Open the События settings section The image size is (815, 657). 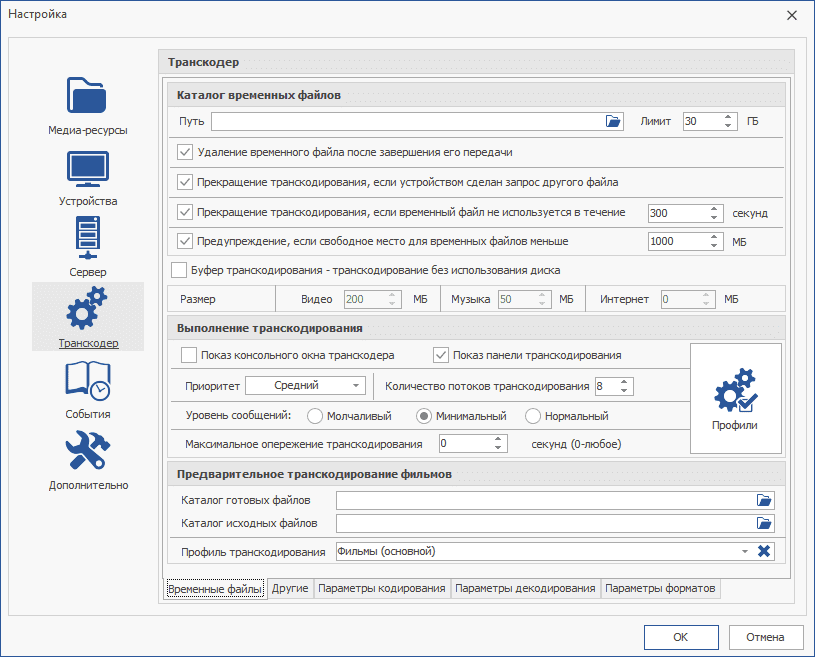point(87,390)
